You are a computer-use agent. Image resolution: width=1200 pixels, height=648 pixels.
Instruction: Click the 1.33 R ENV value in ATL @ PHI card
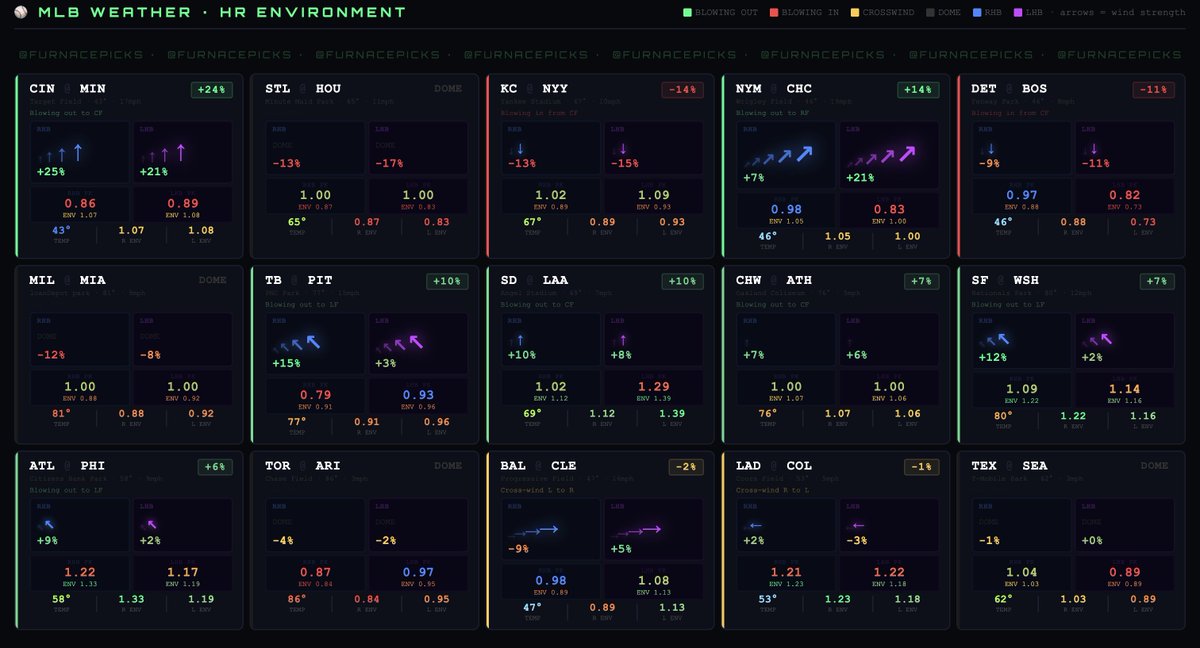pos(131,599)
